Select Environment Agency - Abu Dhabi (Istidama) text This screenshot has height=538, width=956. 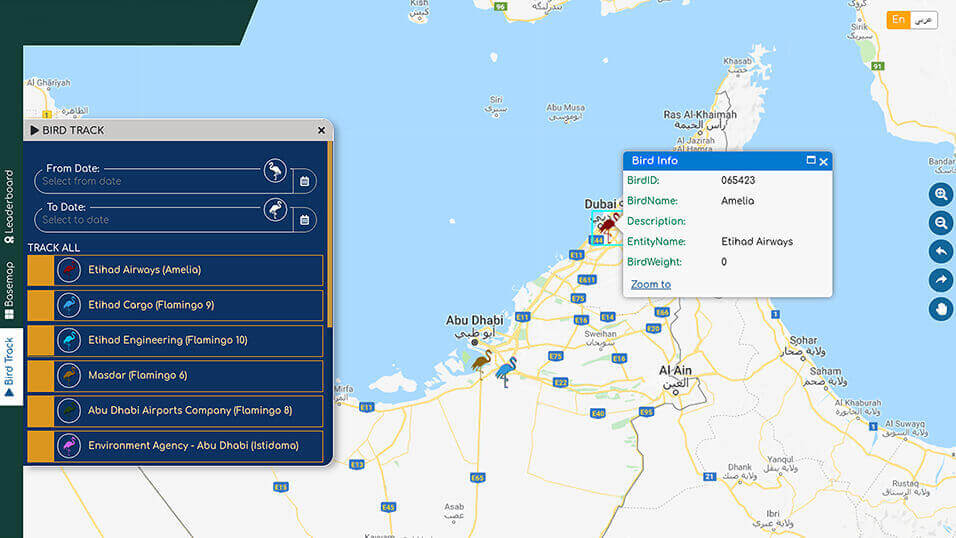click(x=193, y=445)
